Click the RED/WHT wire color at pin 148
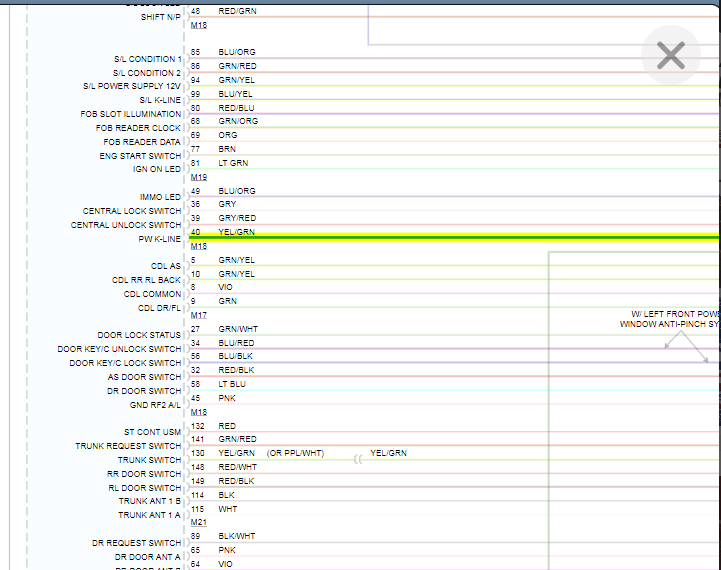Image resolution: width=721 pixels, height=570 pixels. pyautogui.click(x=237, y=467)
